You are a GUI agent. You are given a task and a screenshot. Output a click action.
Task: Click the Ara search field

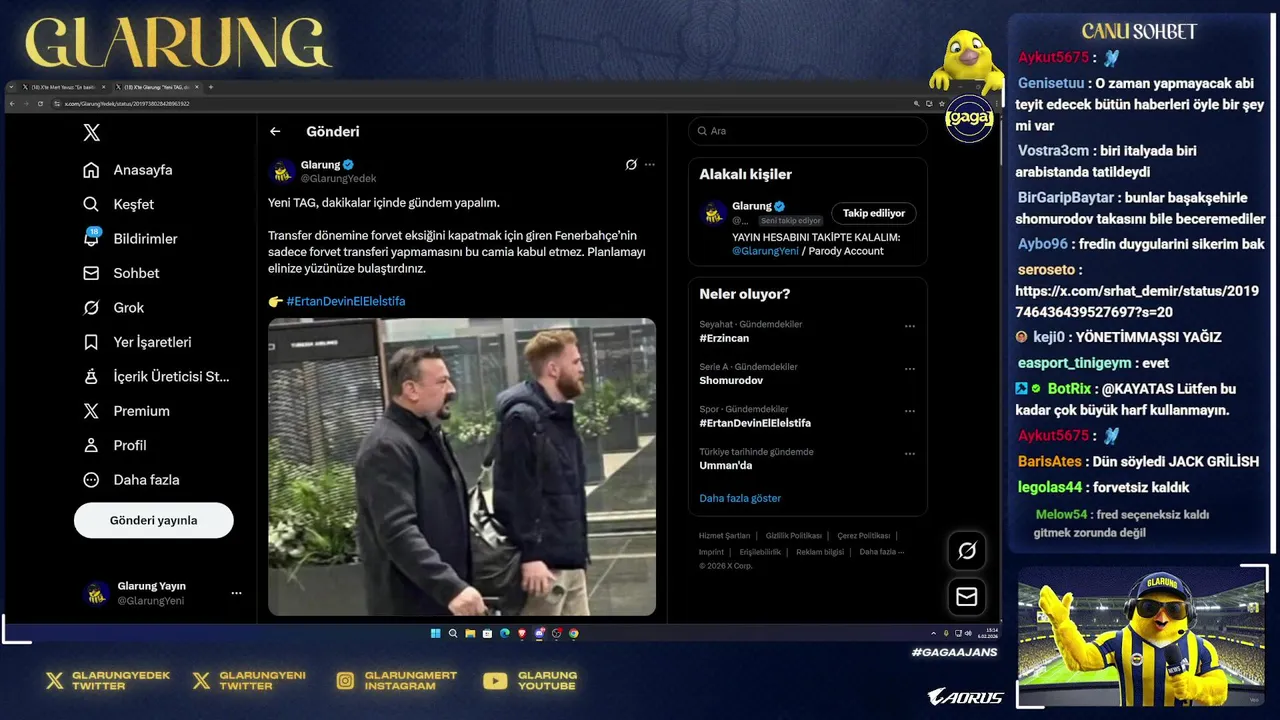807,131
